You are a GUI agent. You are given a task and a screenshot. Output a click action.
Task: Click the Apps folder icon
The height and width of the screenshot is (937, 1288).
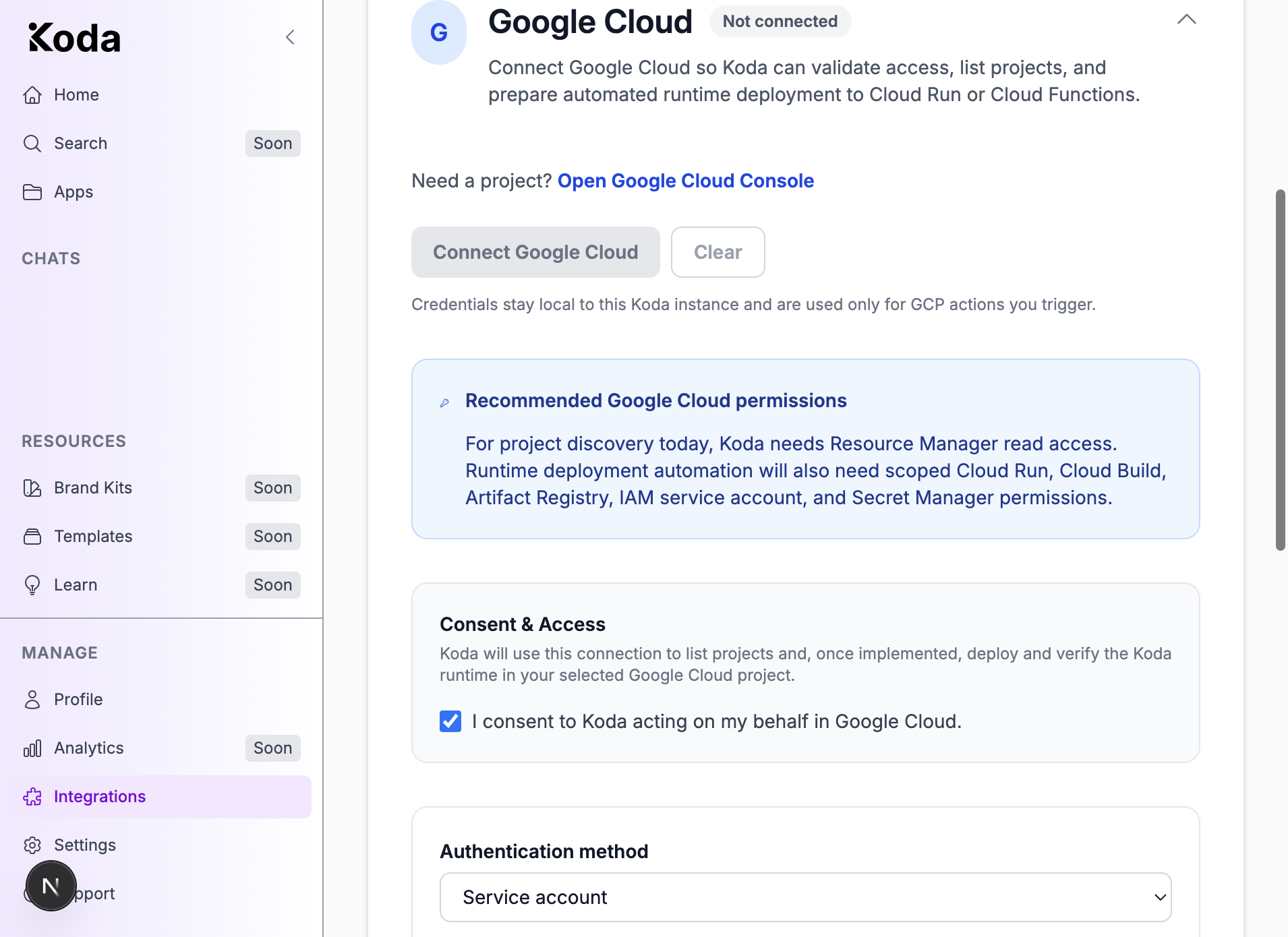point(32,192)
